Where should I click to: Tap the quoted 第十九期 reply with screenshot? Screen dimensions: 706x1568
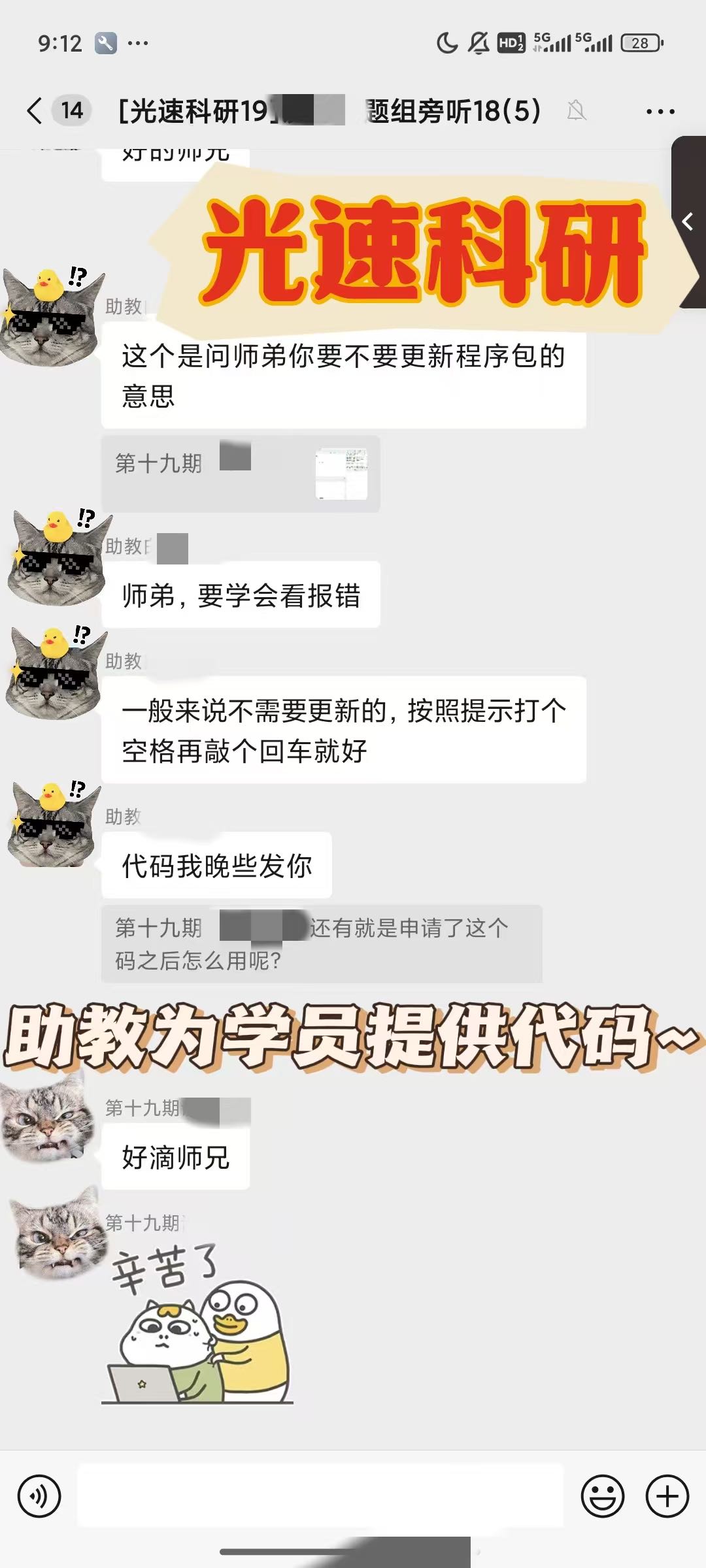(241, 474)
